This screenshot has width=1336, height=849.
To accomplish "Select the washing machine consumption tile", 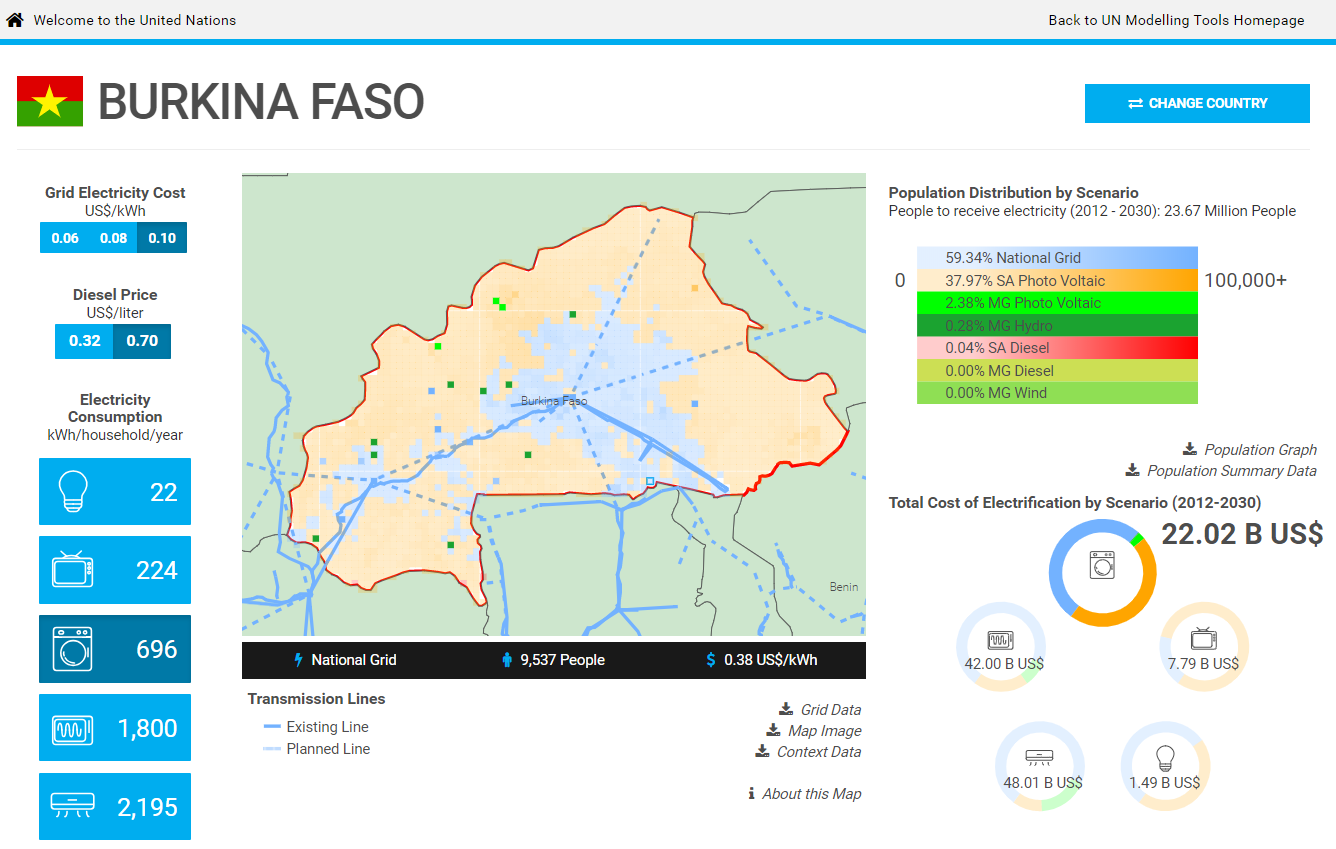I will (x=114, y=649).
